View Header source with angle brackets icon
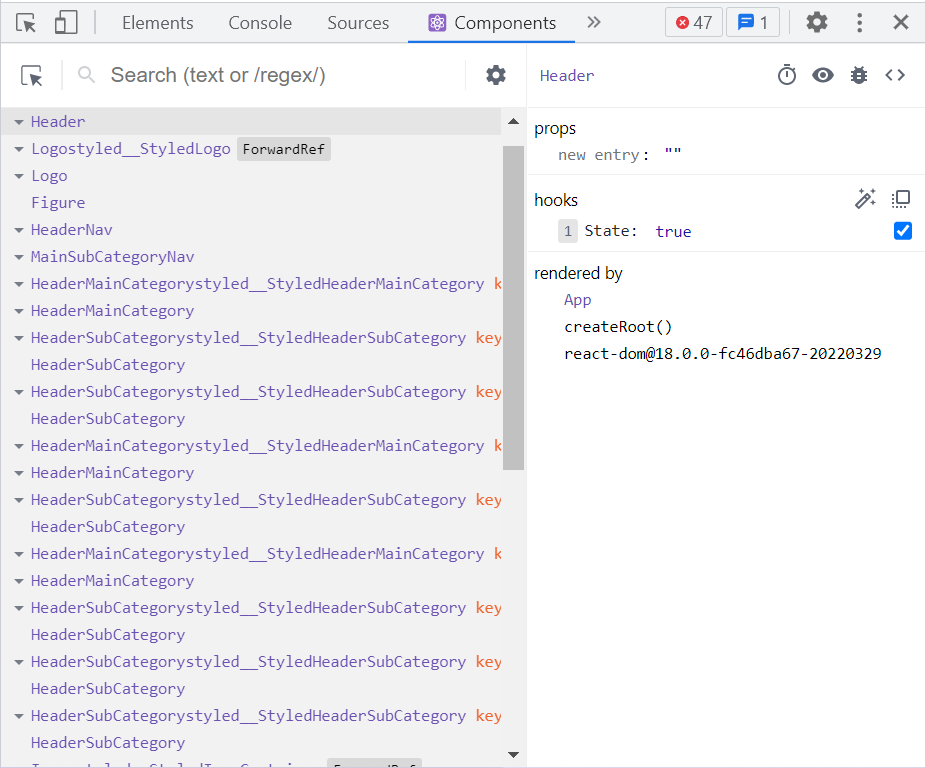 pyautogui.click(x=895, y=76)
